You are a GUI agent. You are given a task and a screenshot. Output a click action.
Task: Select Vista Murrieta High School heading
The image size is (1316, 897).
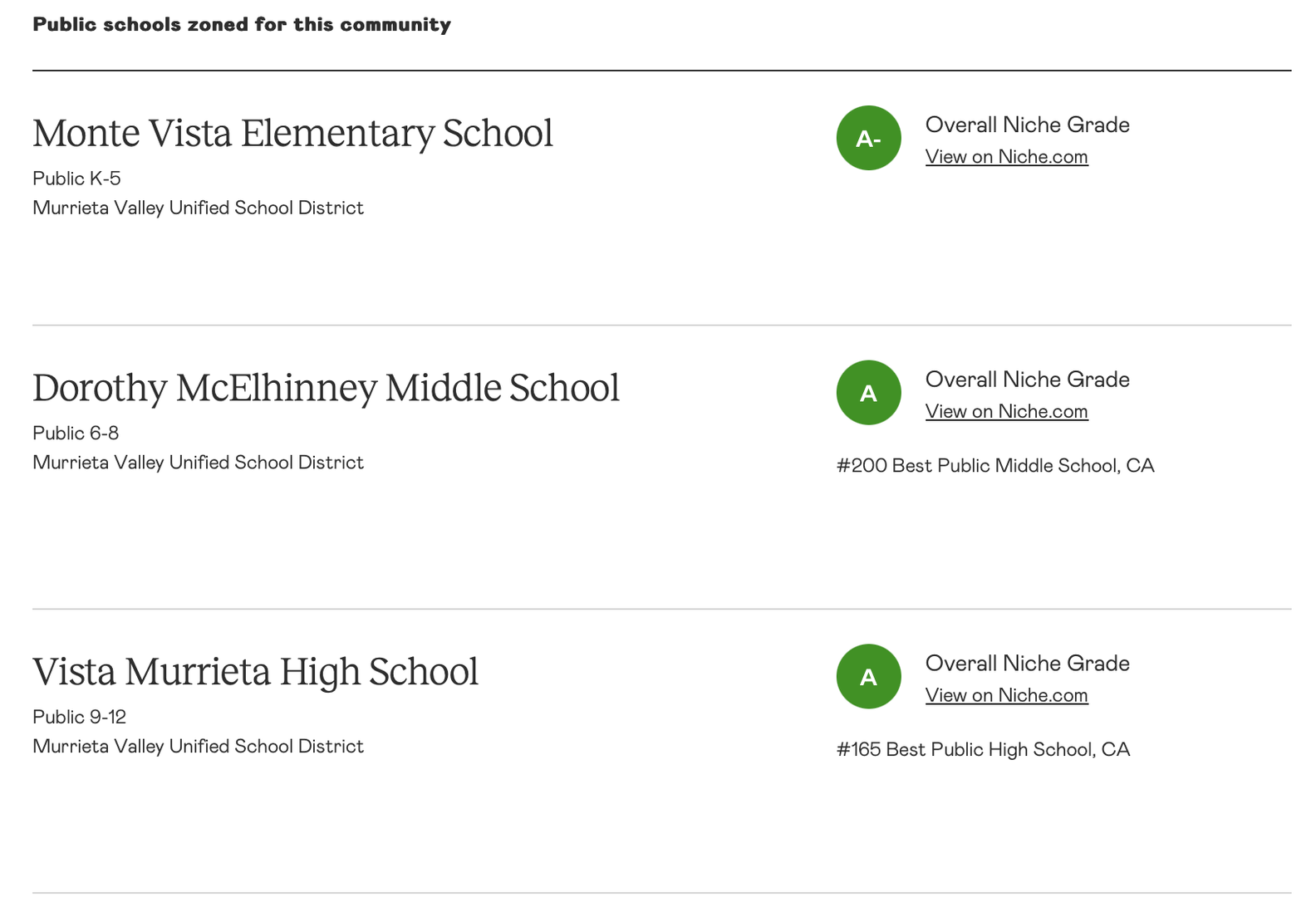[255, 673]
